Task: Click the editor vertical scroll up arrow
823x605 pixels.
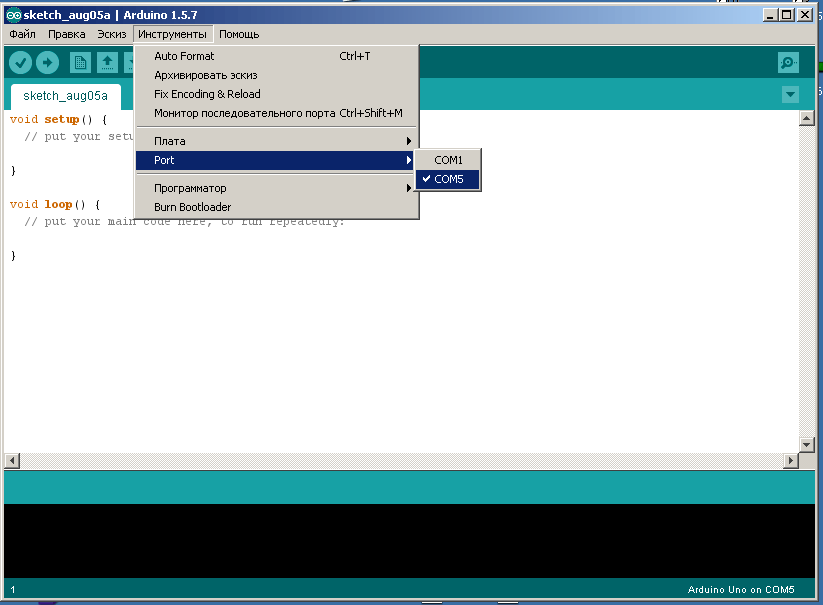Action: tap(807, 118)
